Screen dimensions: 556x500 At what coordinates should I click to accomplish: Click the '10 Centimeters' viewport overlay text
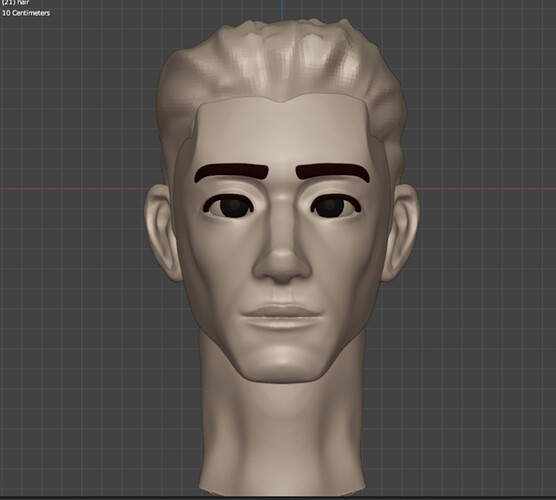tap(26, 13)
